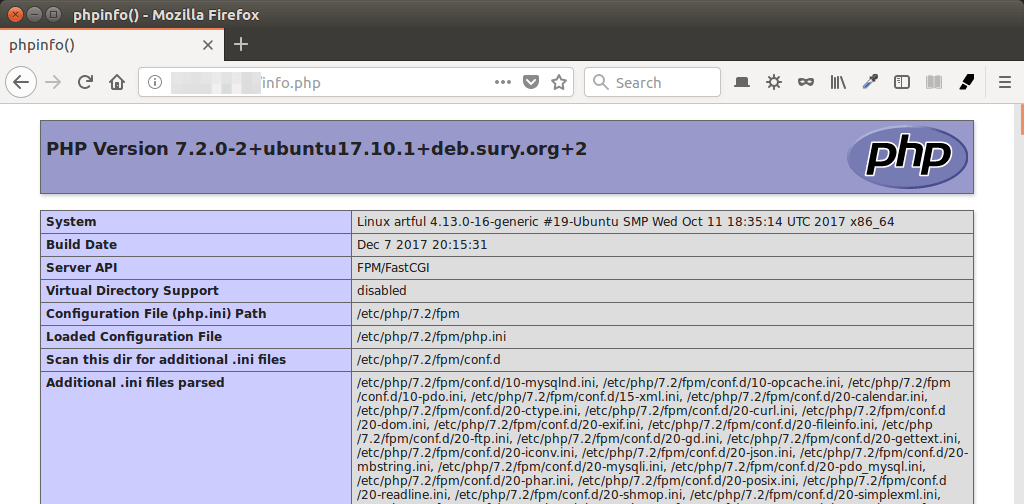Viewport: 1024px width, 504px height.
Task: Bookmark this page with the star
Action: [559, 82]
